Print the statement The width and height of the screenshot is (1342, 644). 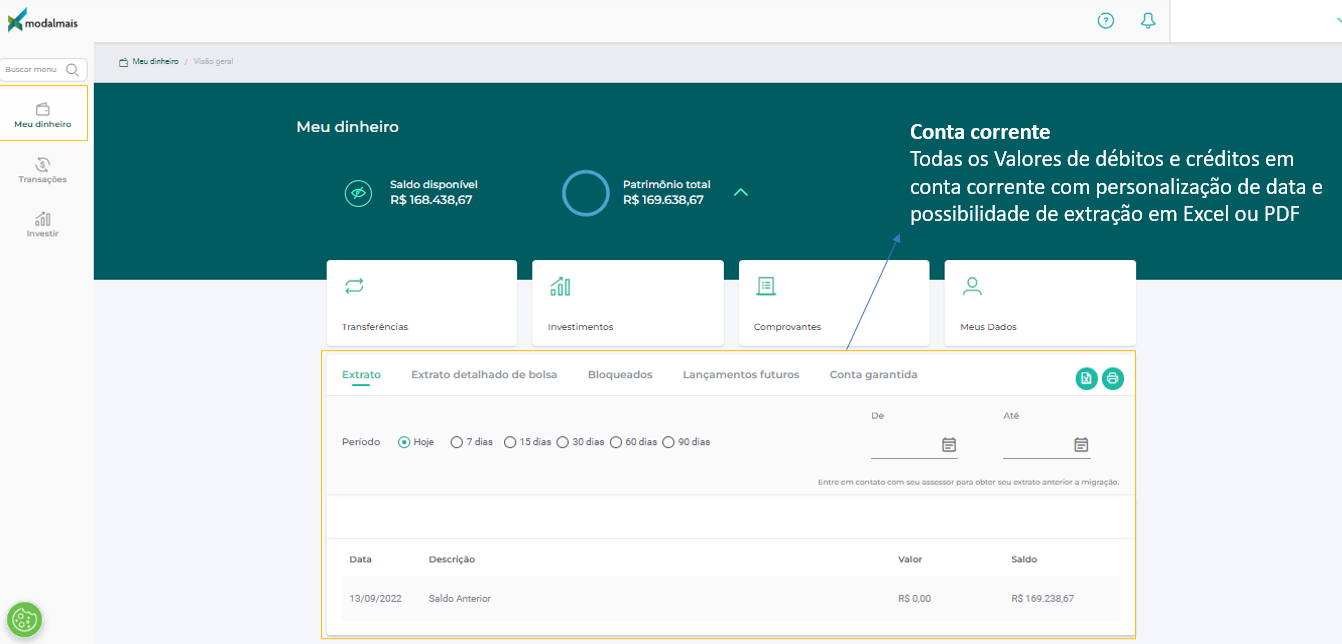tap(1113, 378)
